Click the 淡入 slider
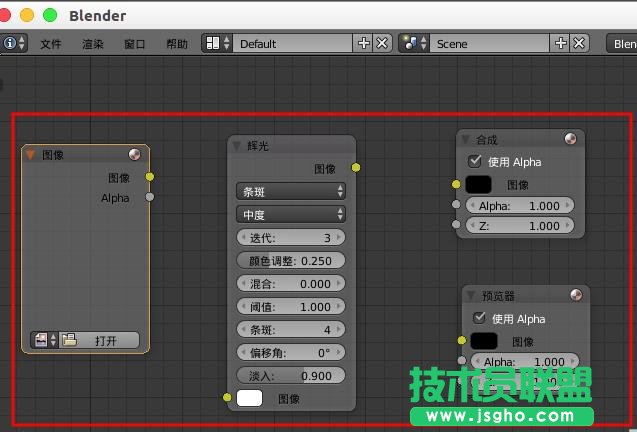Viewport: 637px width, 432px height. point(291,376)
